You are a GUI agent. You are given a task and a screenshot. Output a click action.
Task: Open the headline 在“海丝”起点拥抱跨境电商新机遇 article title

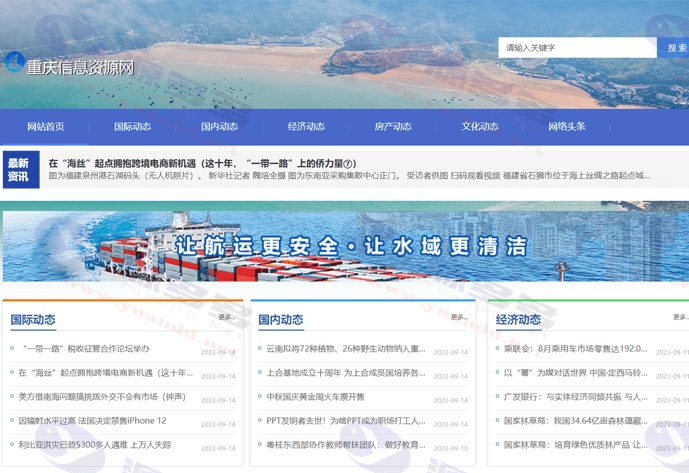click(x=202, y=164)
